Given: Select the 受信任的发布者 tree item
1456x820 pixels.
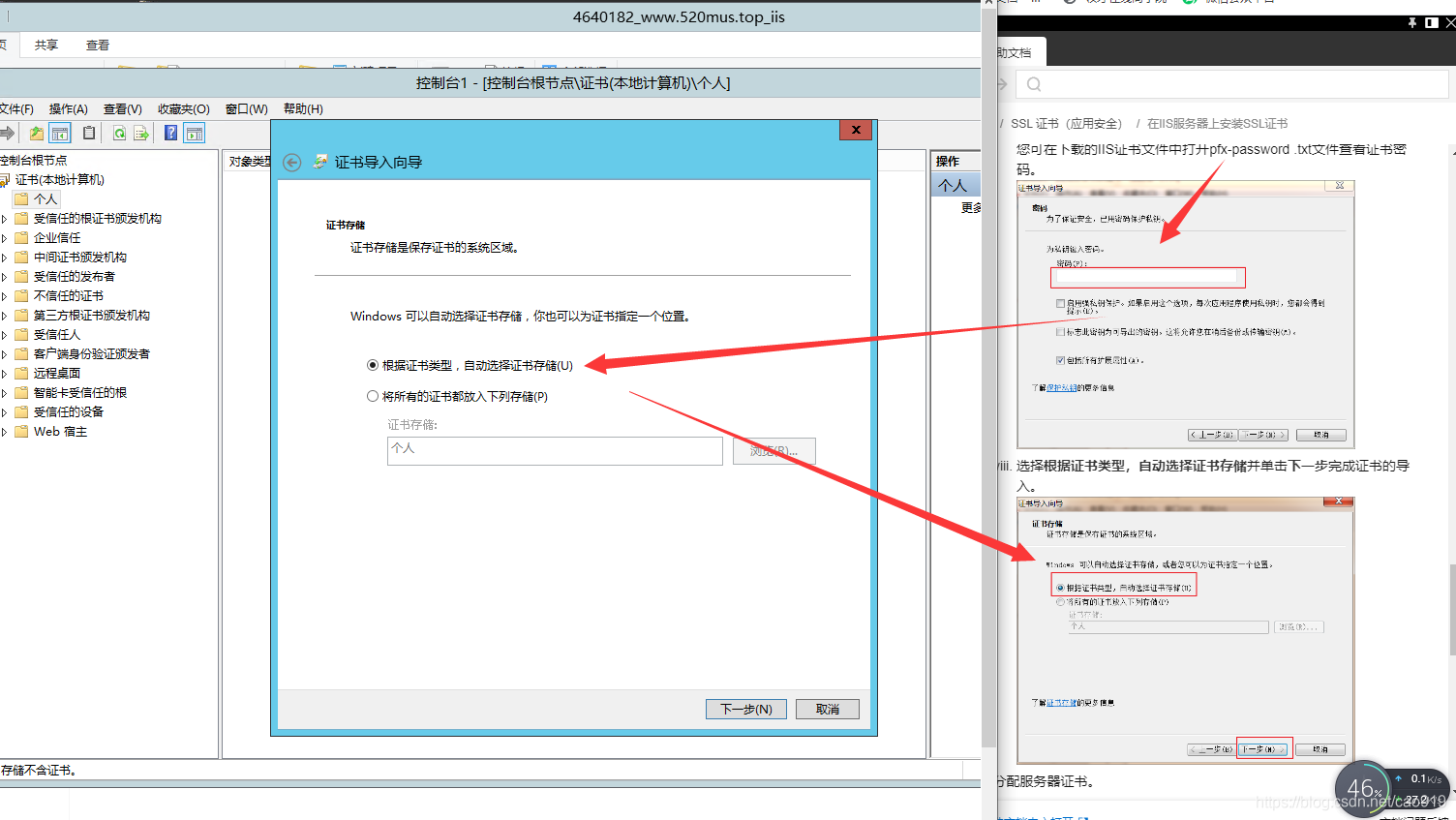Looking at the screenshot, I should click(x=75, y=277).
